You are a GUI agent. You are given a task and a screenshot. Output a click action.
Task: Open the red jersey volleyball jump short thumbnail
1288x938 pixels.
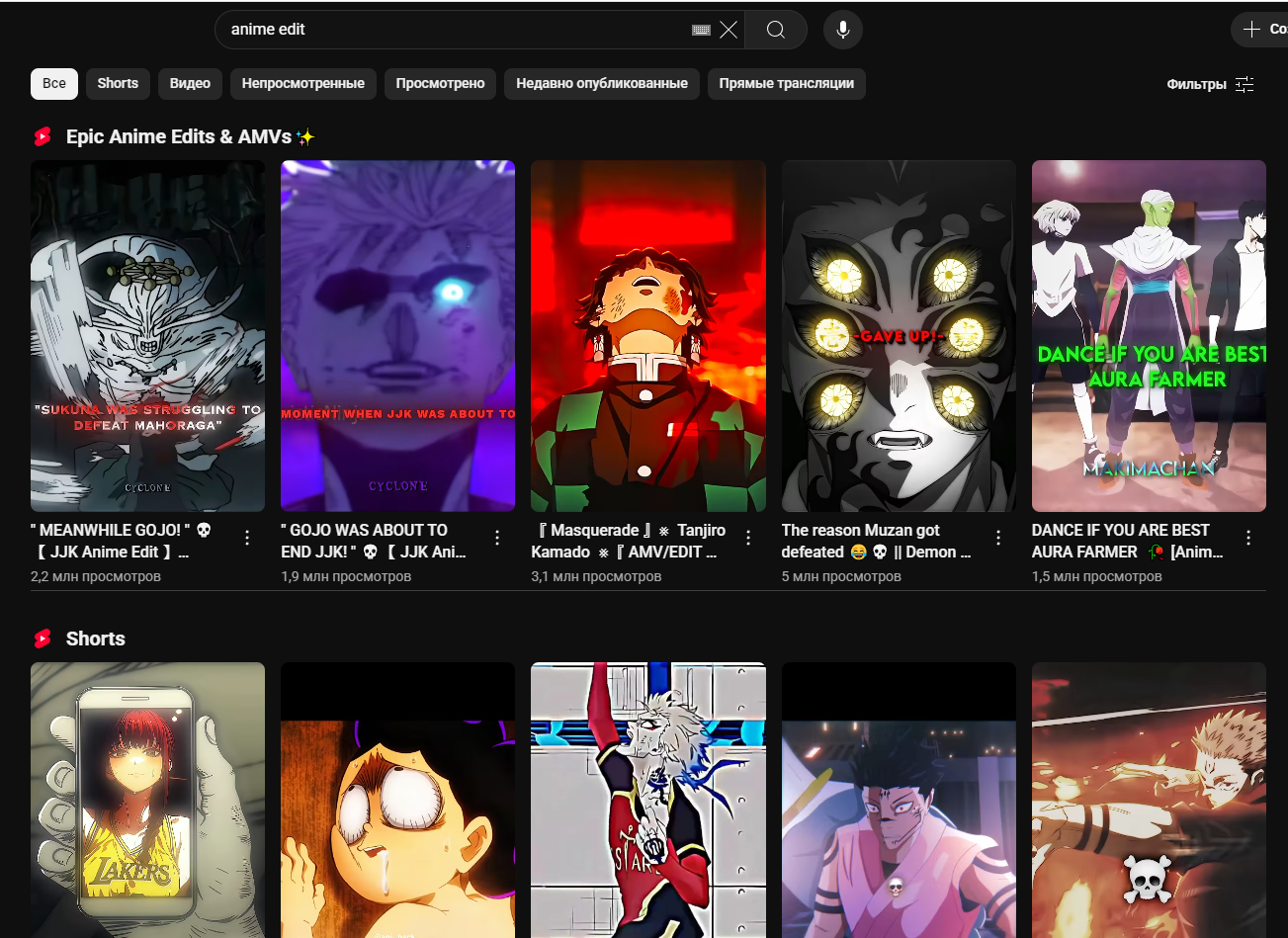[x=648, y=800]
